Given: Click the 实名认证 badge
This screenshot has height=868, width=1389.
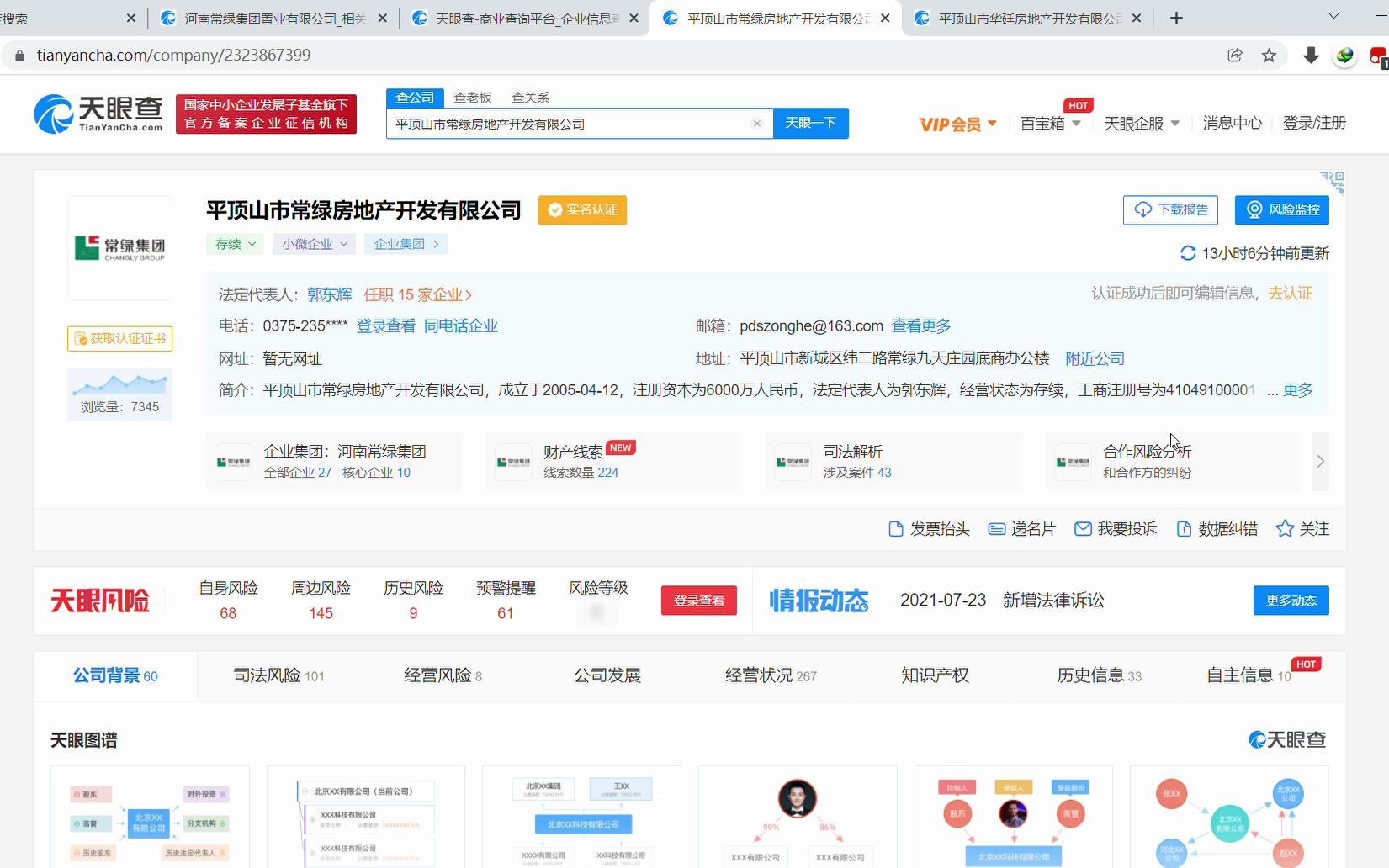Looking at the screenshot, I should (x=582, y=210).
